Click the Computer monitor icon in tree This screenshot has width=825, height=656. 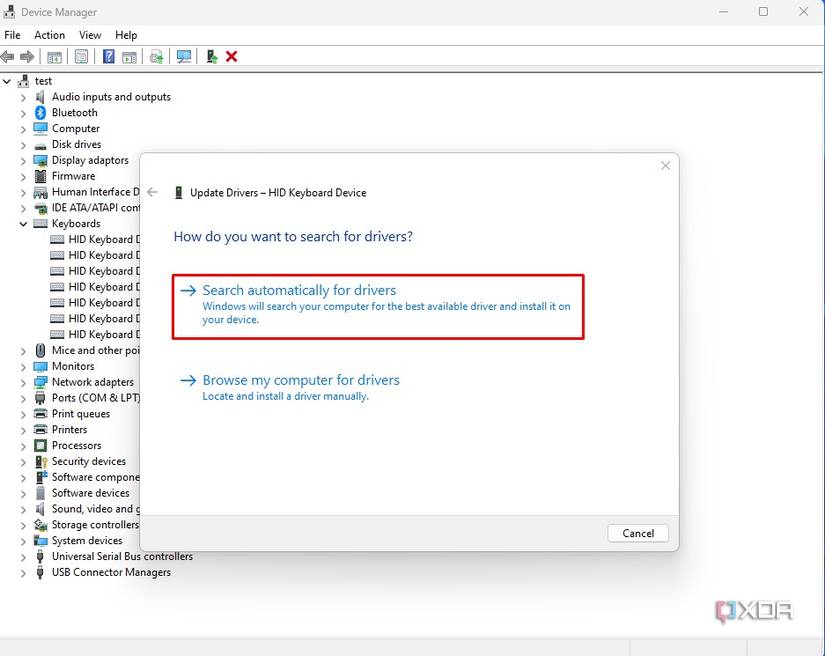tap(41, 128)
